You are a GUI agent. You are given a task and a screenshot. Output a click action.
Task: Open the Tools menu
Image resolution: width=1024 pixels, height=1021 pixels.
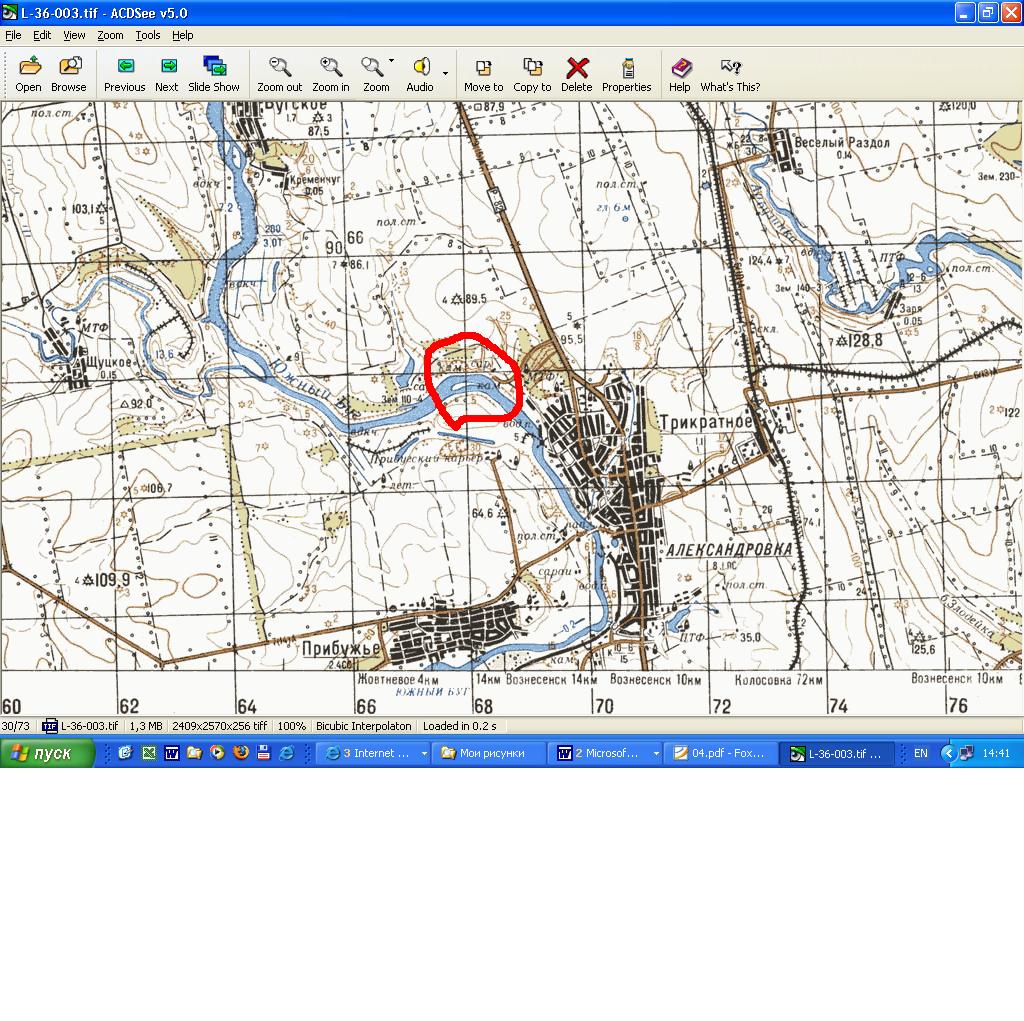pyautogui.click(x=148, y=35)
